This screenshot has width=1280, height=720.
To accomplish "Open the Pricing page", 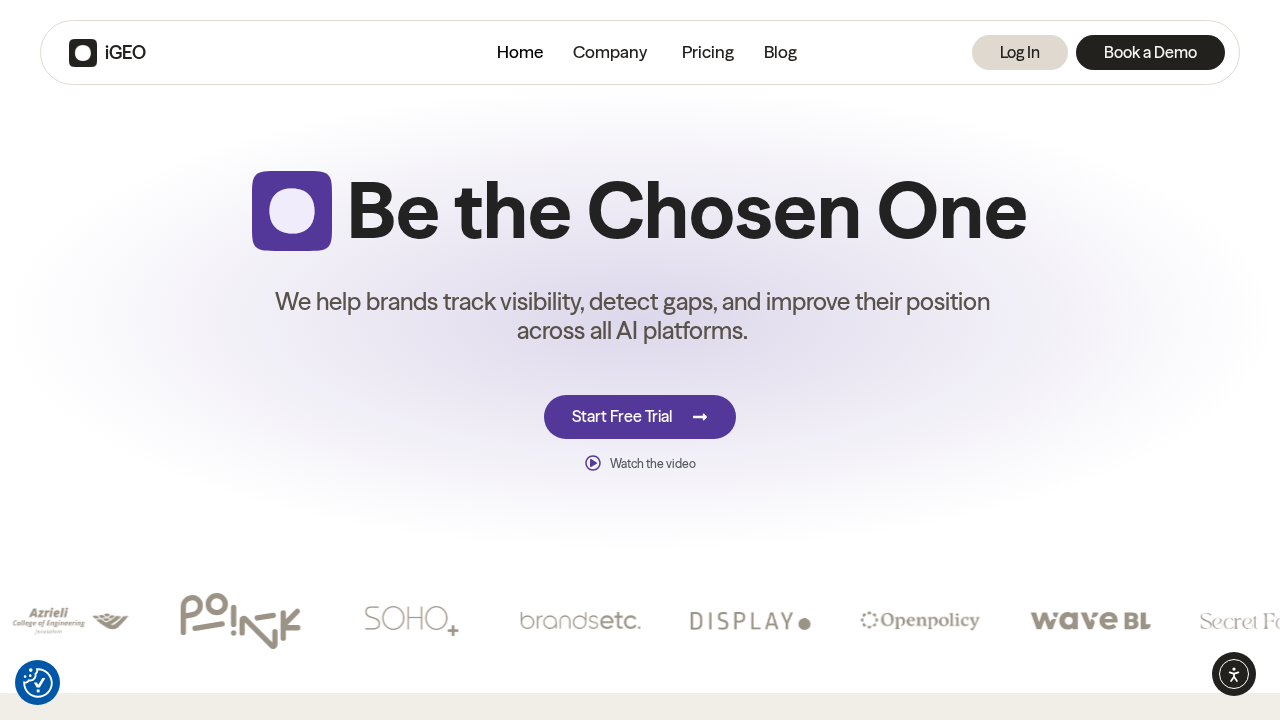I will pyautogui.click(x=708, y=52).
